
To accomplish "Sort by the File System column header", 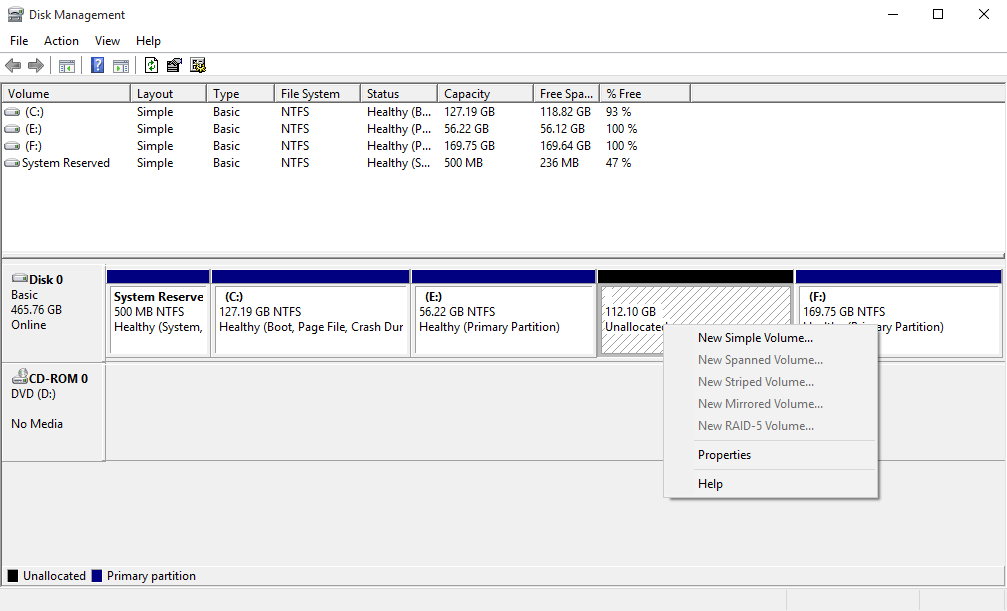I will [317, 94].
